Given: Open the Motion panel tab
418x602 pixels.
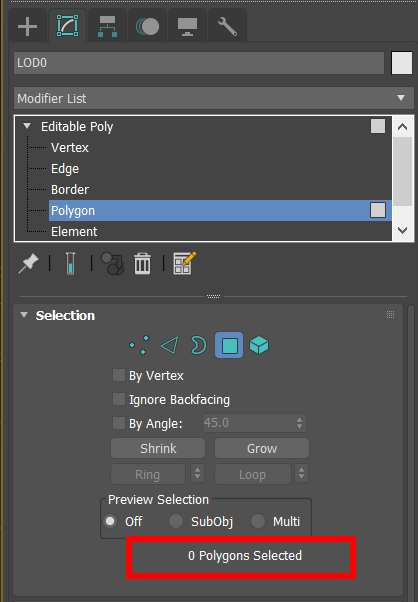Looking at the screenshot, I should tap(147, 26).
